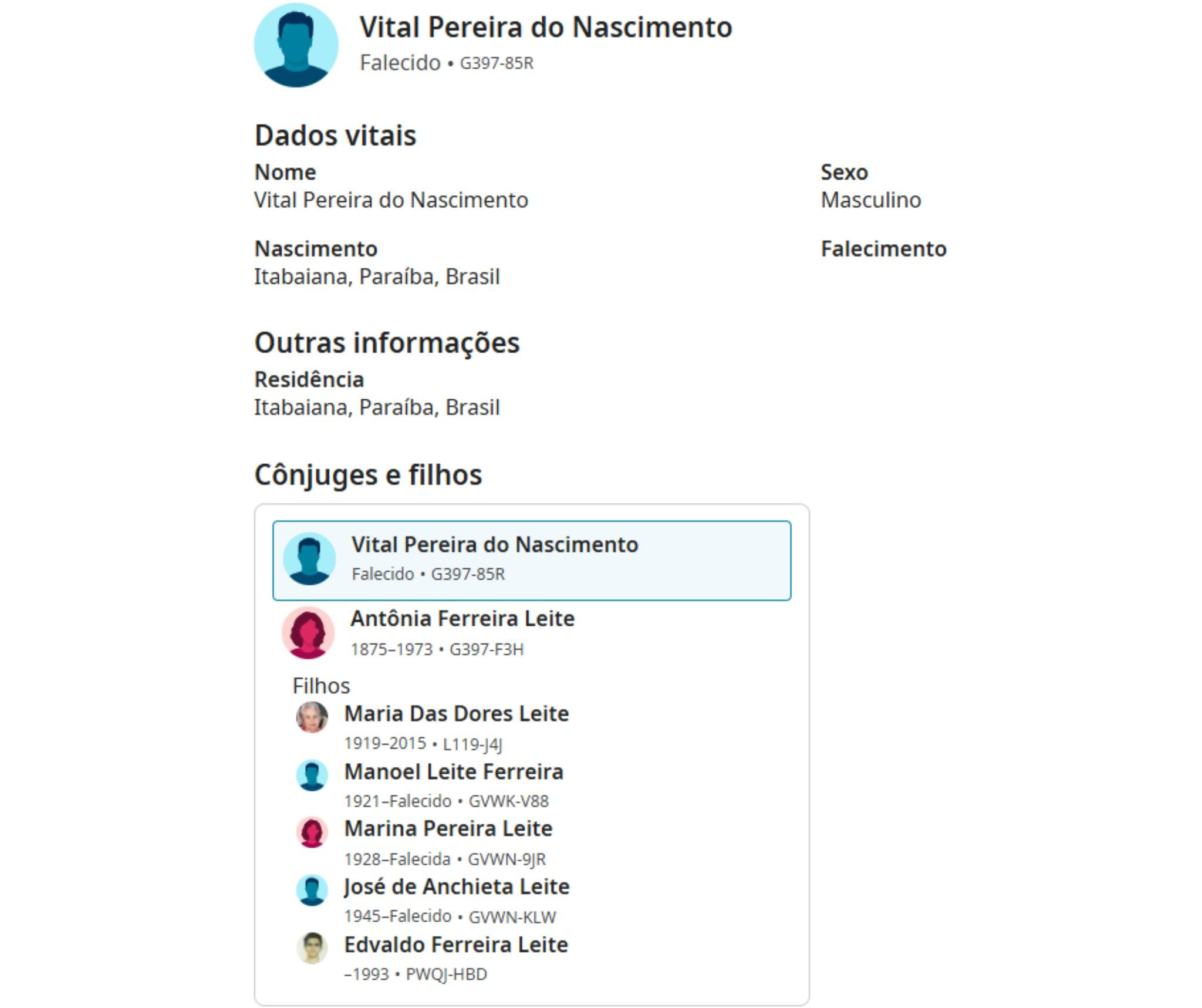Open Antônia Ferreira Leite's person page
The image size is (1202, 1008).
coord(462,618)
